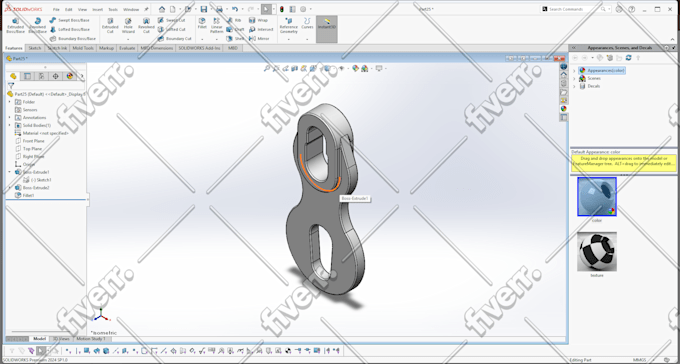
Task: Choose Swept Boss/Base
Action: pos(69,20)
